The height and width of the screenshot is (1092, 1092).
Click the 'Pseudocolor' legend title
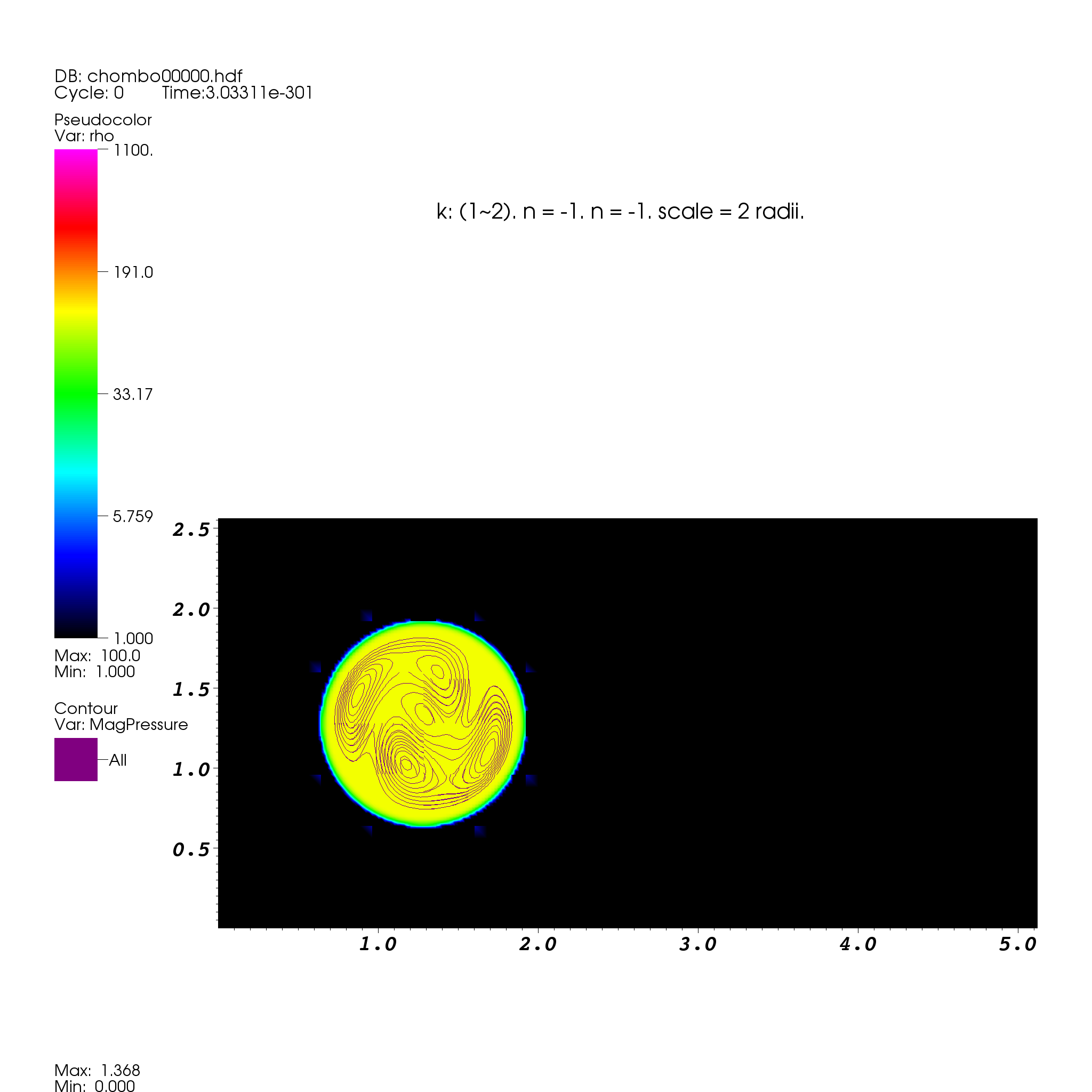[103, 120]
